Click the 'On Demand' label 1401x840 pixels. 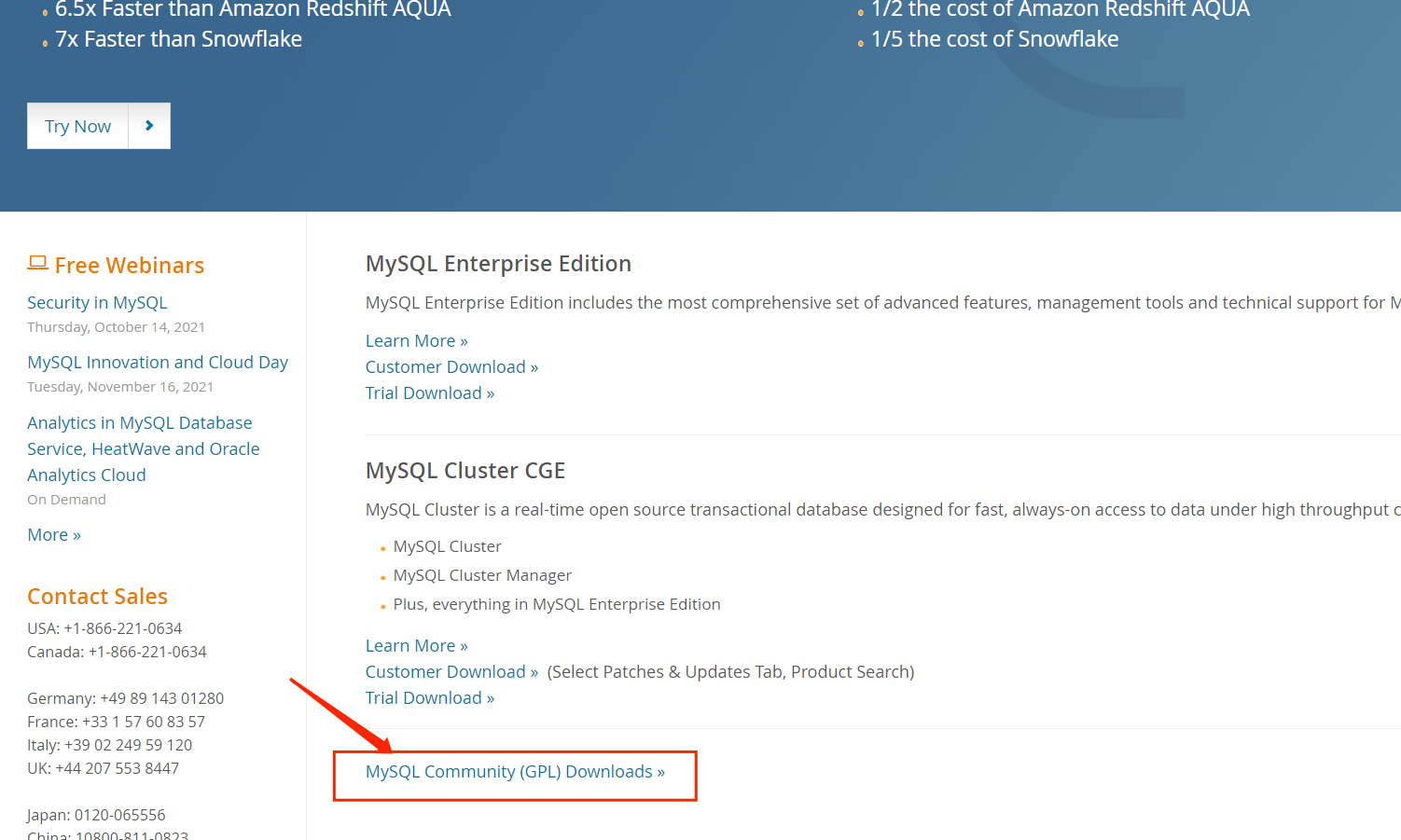(66, 500)
